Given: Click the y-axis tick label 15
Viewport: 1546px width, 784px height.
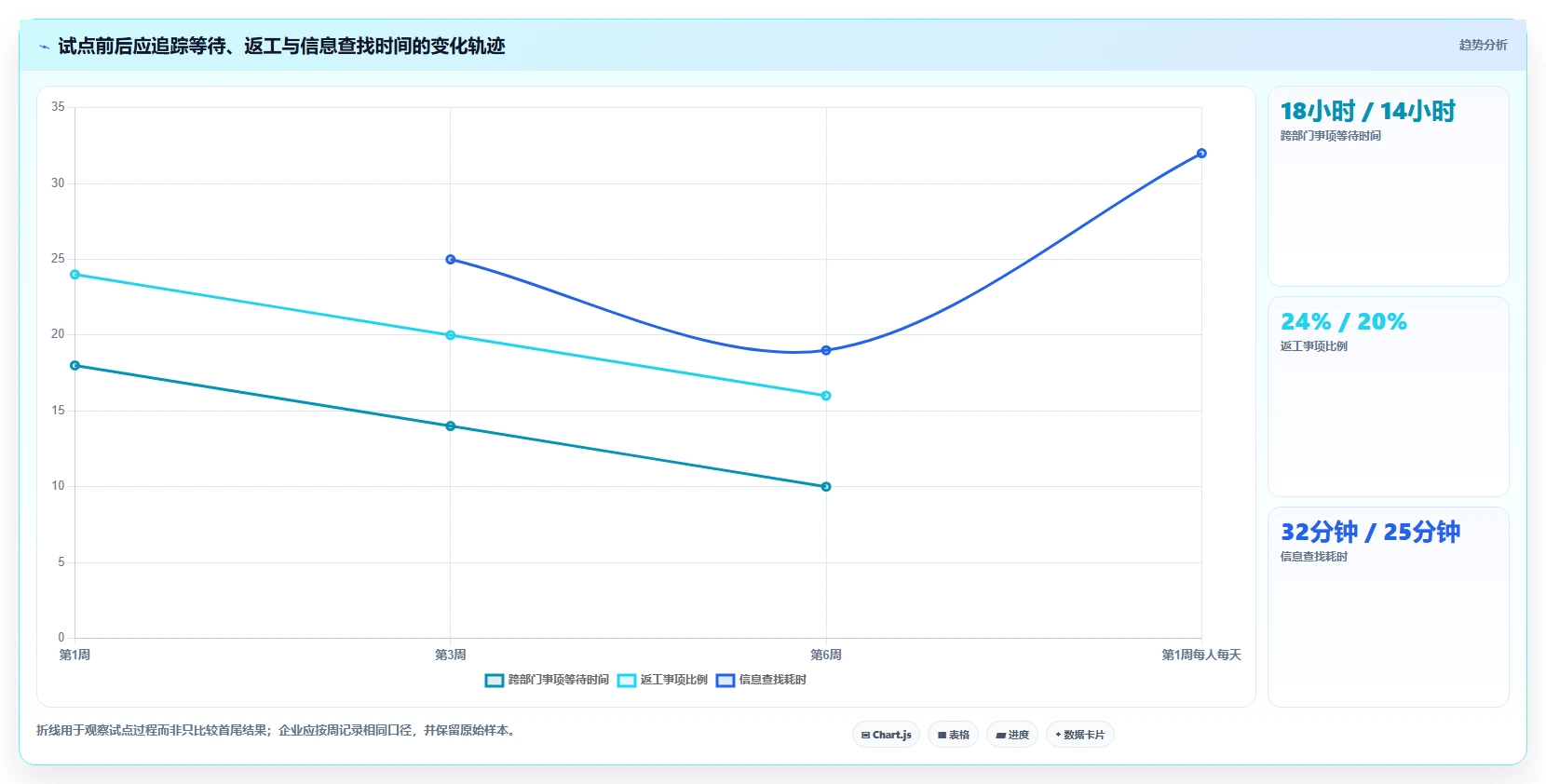Looking at the screenshot, I should click(58, 411).
